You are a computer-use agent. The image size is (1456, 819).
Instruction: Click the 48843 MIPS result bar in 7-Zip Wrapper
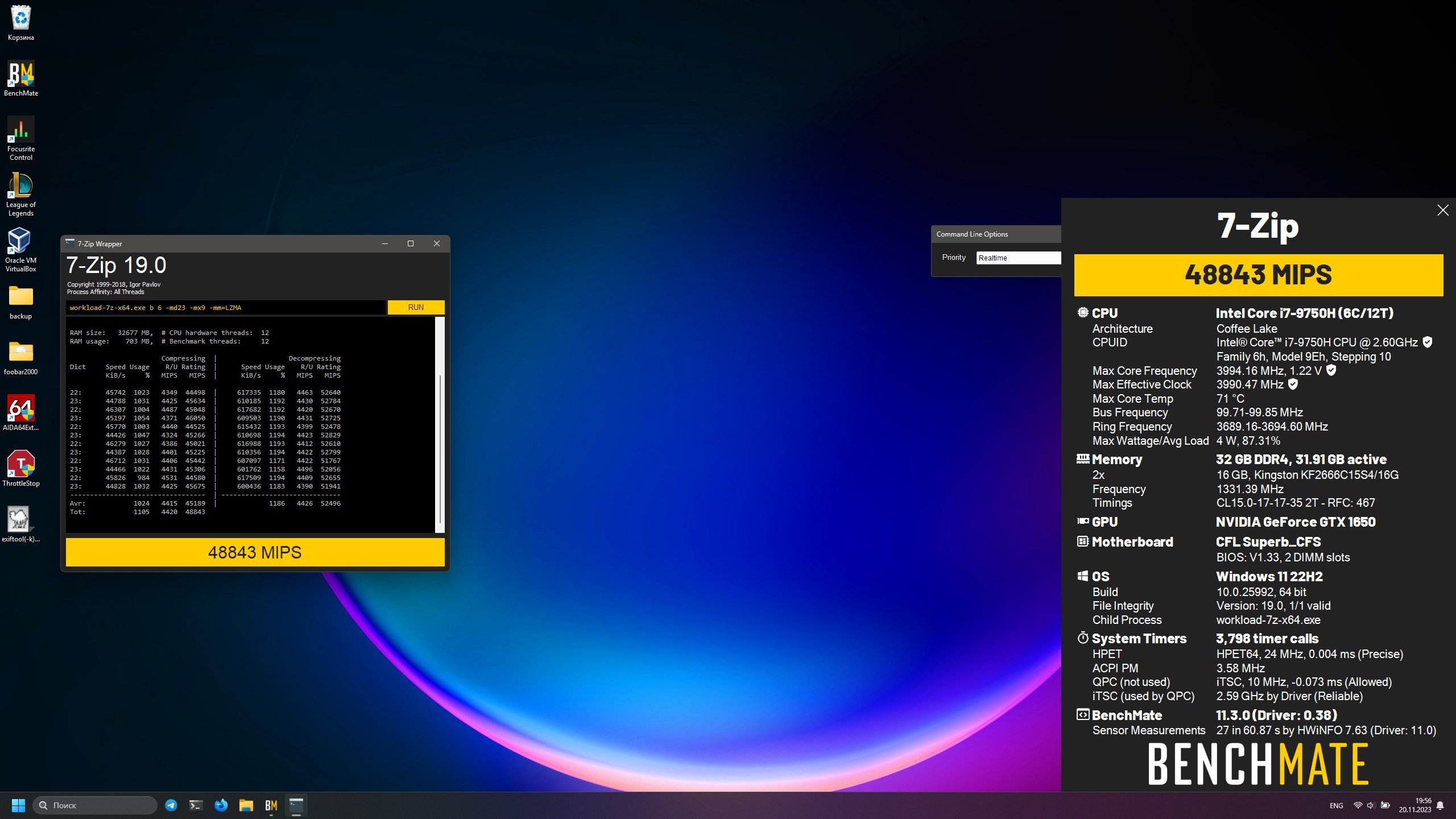(x=255, y=552)
